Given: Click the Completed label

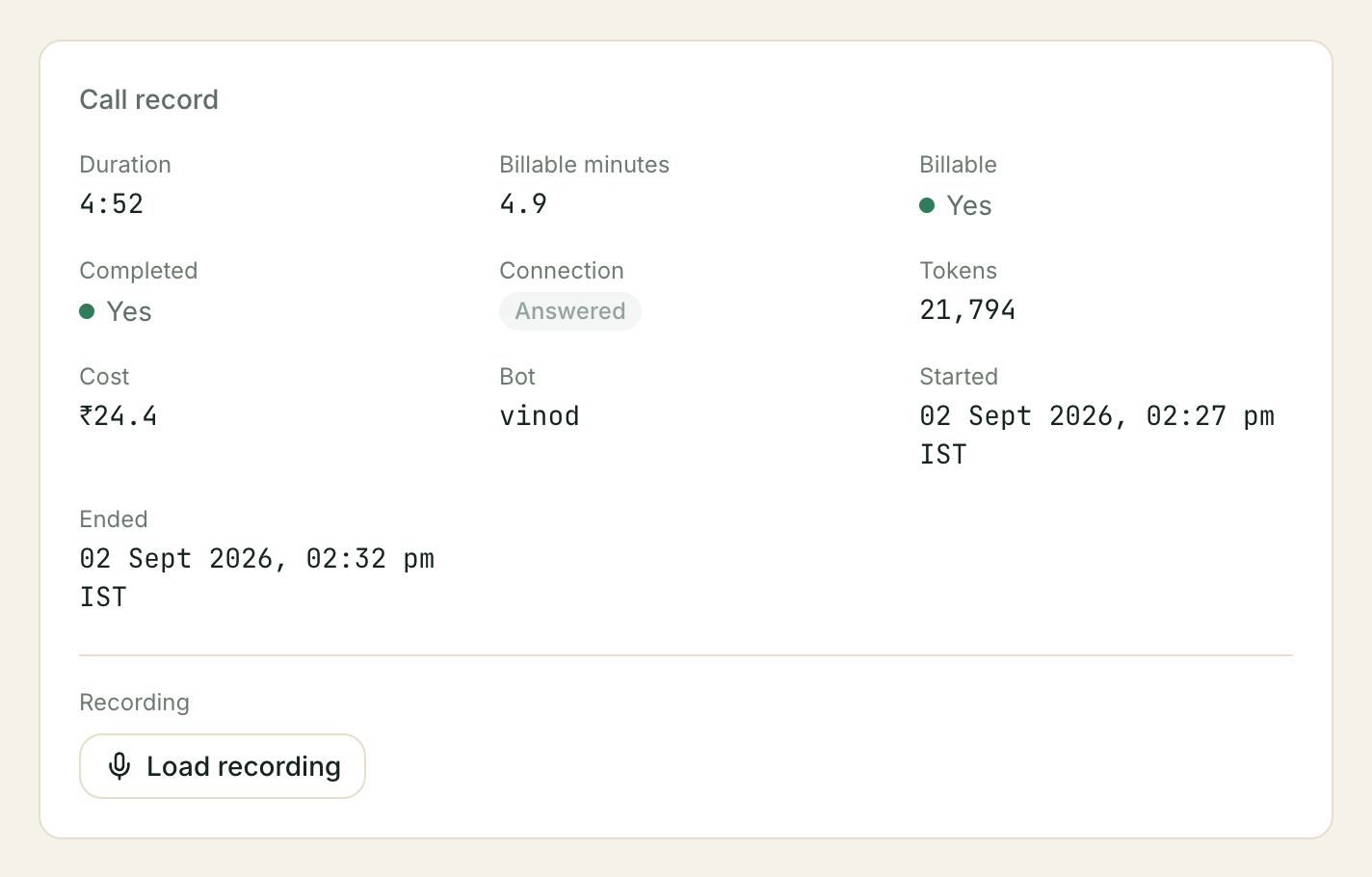Looking at the screenshot, I should pos(139,271).
